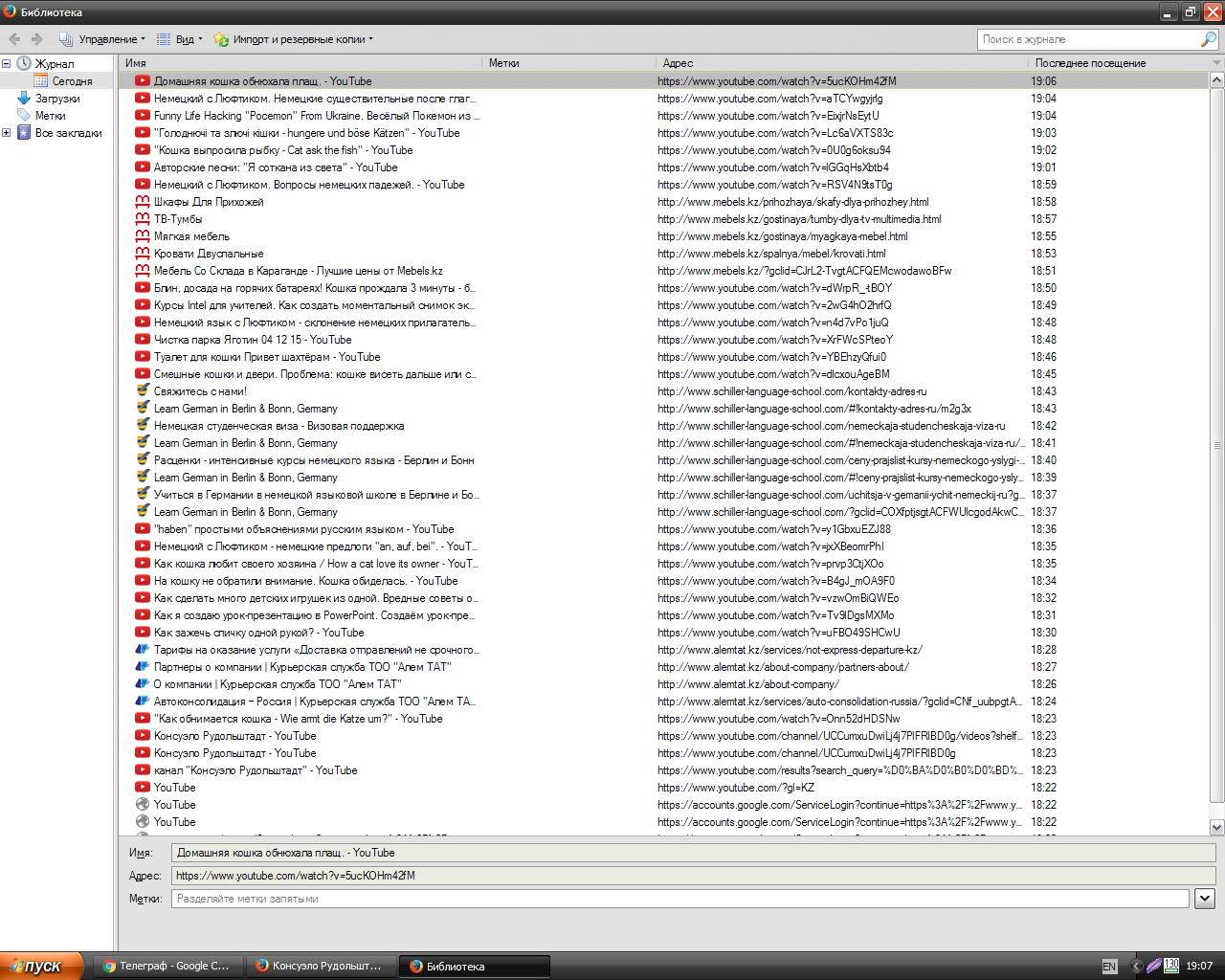Click the Поиск в журнале search field
The height and width of the screenshot is (980, 1225).
click(1088, 39)
